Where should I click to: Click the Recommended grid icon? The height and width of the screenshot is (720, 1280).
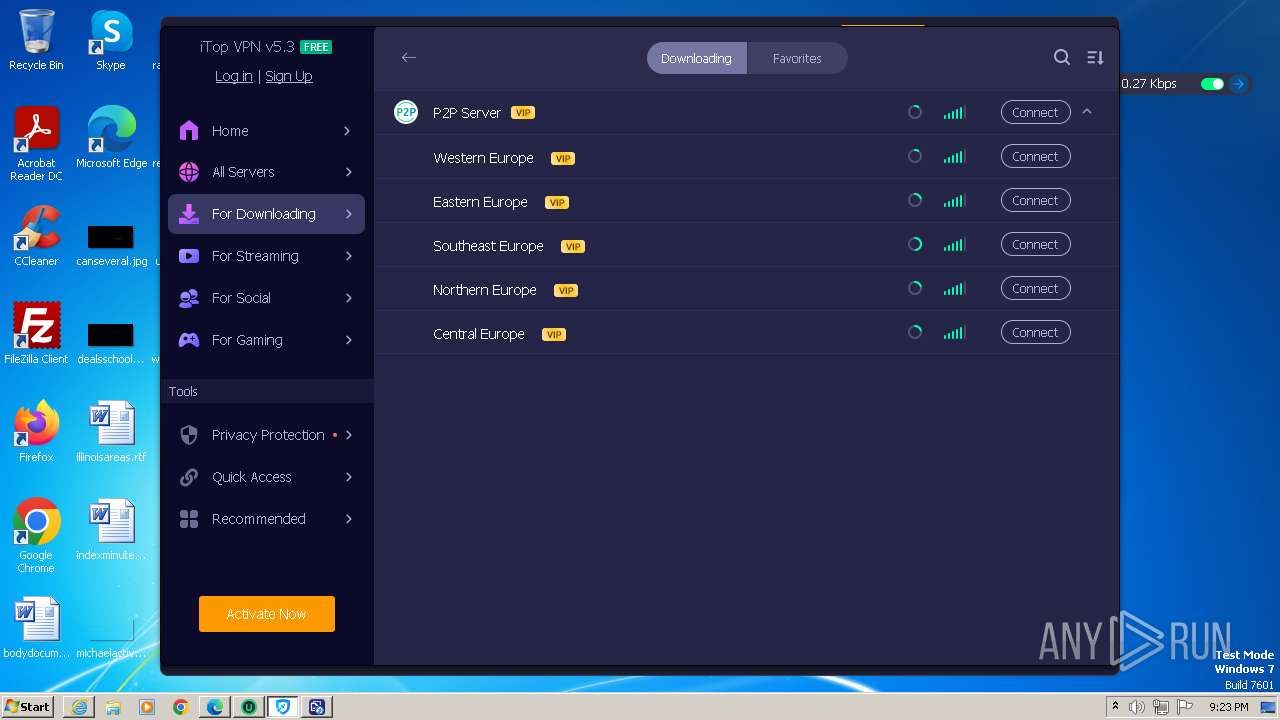click(189, 519)
